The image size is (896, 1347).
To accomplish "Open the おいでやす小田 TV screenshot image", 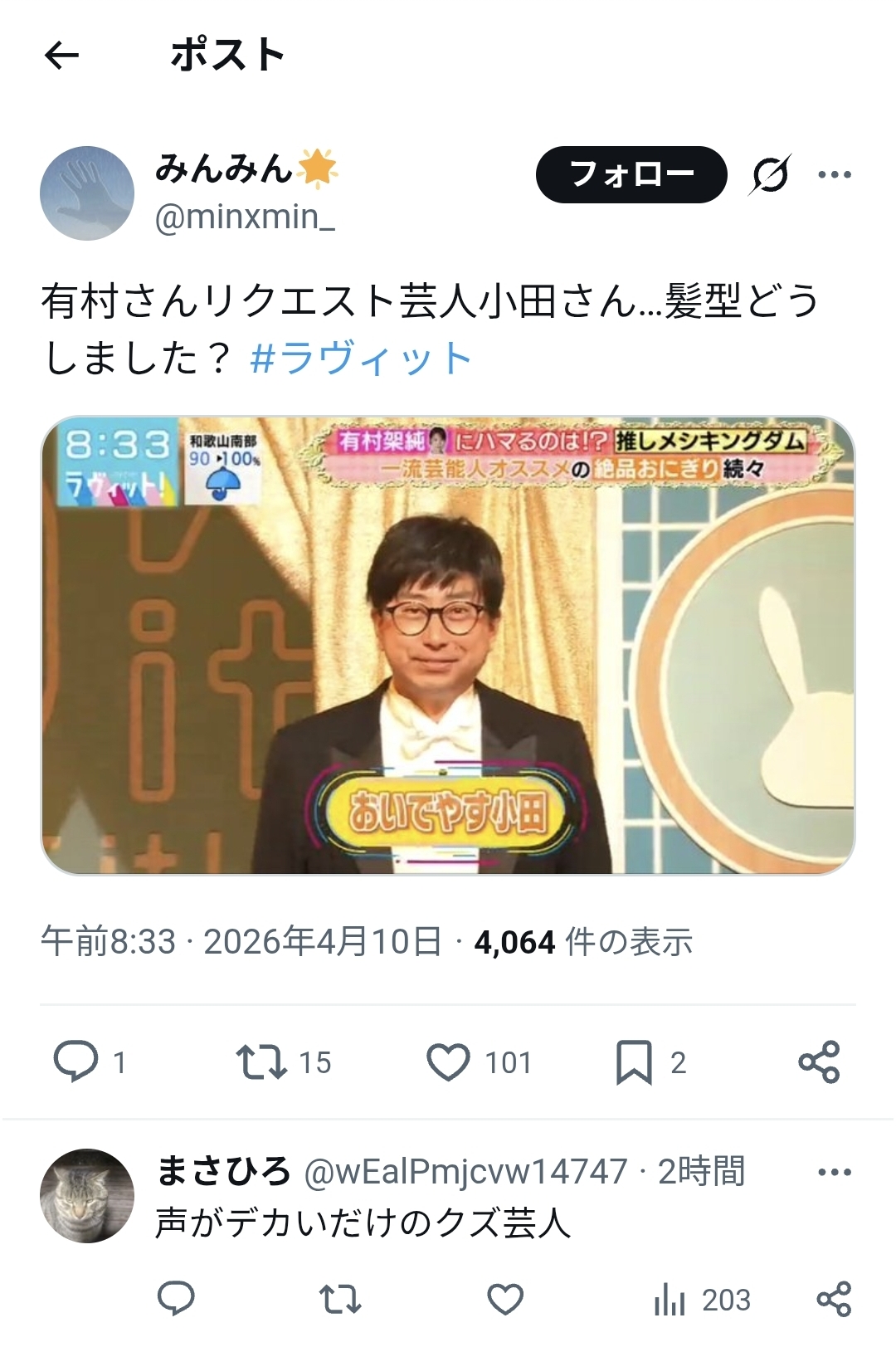I will [x=448, y=646].
